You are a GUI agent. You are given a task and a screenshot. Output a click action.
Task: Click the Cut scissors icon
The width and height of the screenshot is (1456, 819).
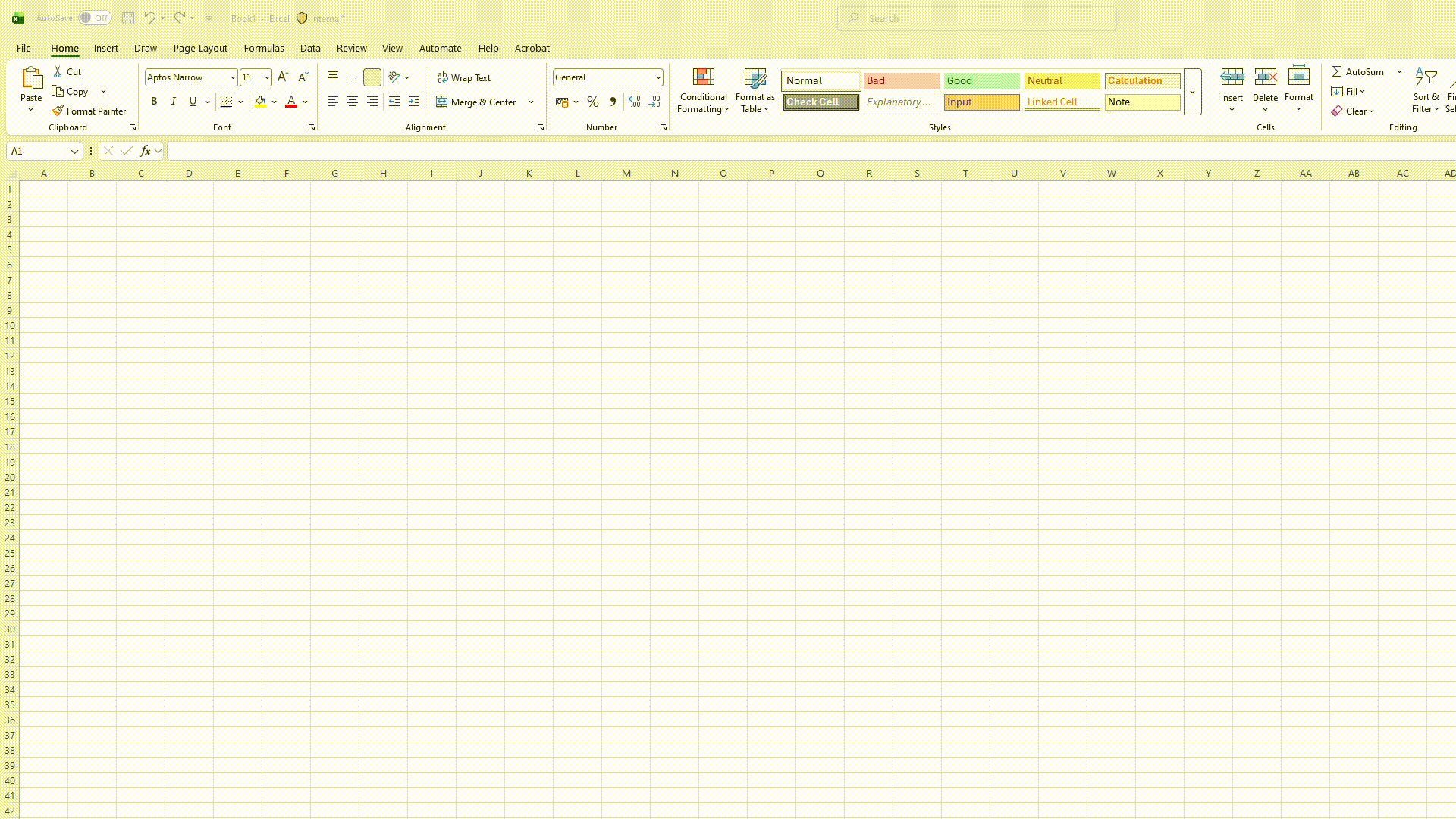[x=58, y=71]
